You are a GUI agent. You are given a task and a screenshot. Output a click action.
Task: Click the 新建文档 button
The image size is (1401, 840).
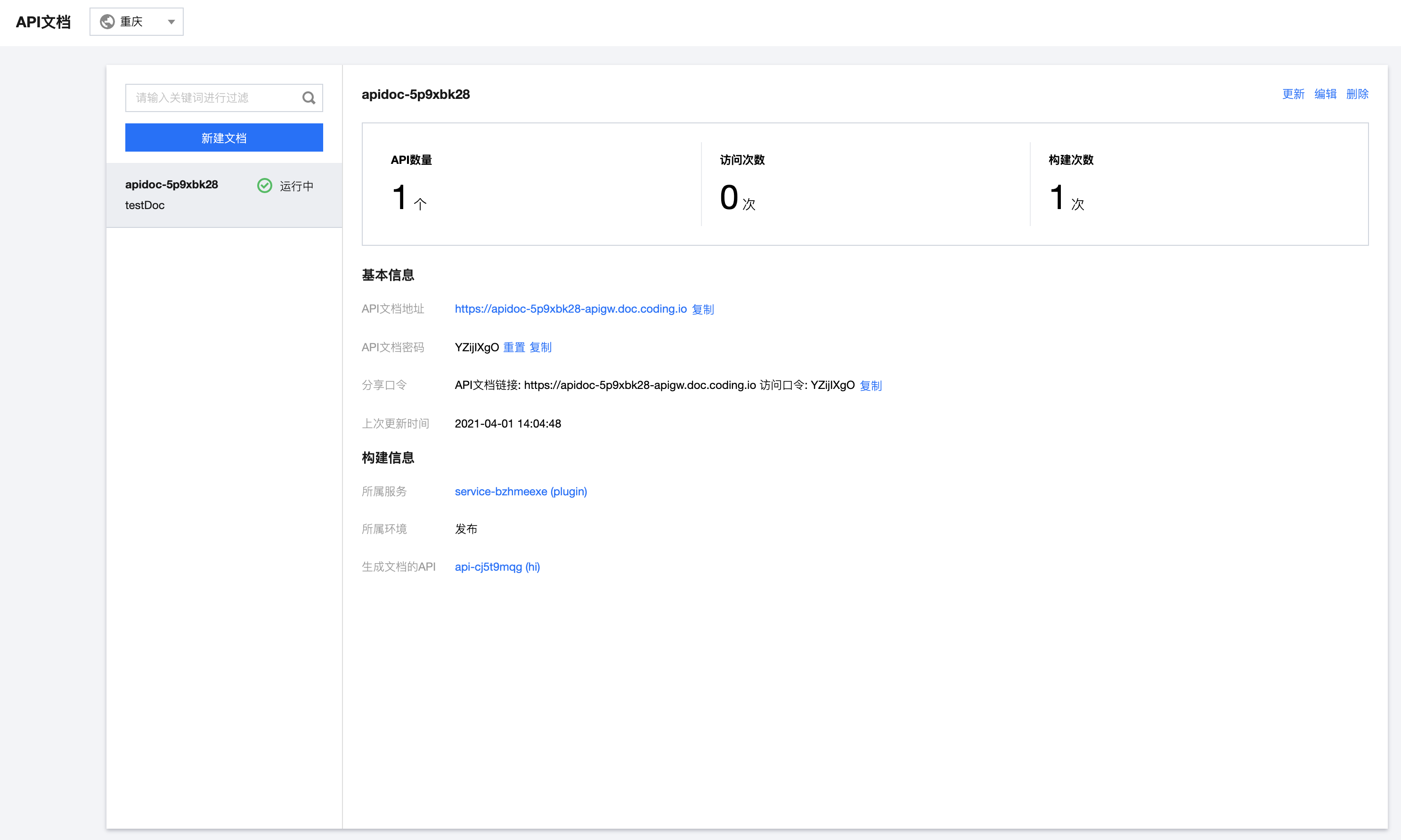(x=224, y=137)
